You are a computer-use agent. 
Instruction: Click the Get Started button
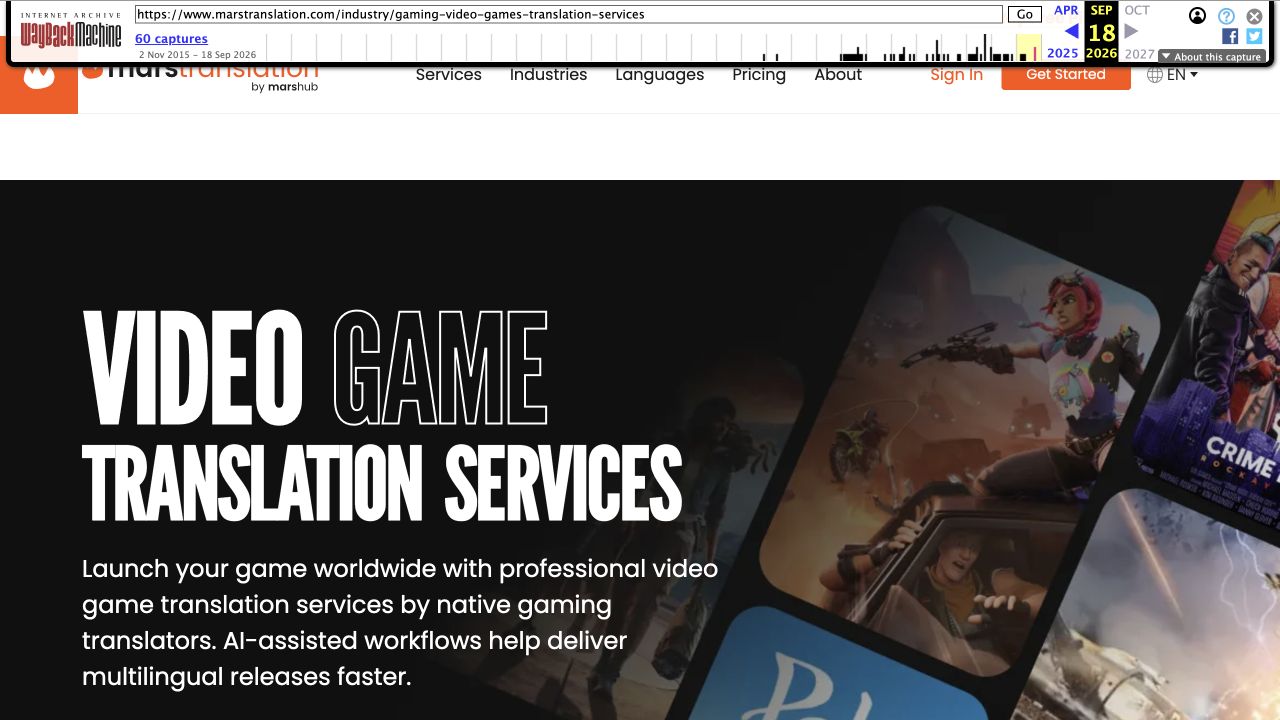tap(1066, 75)
